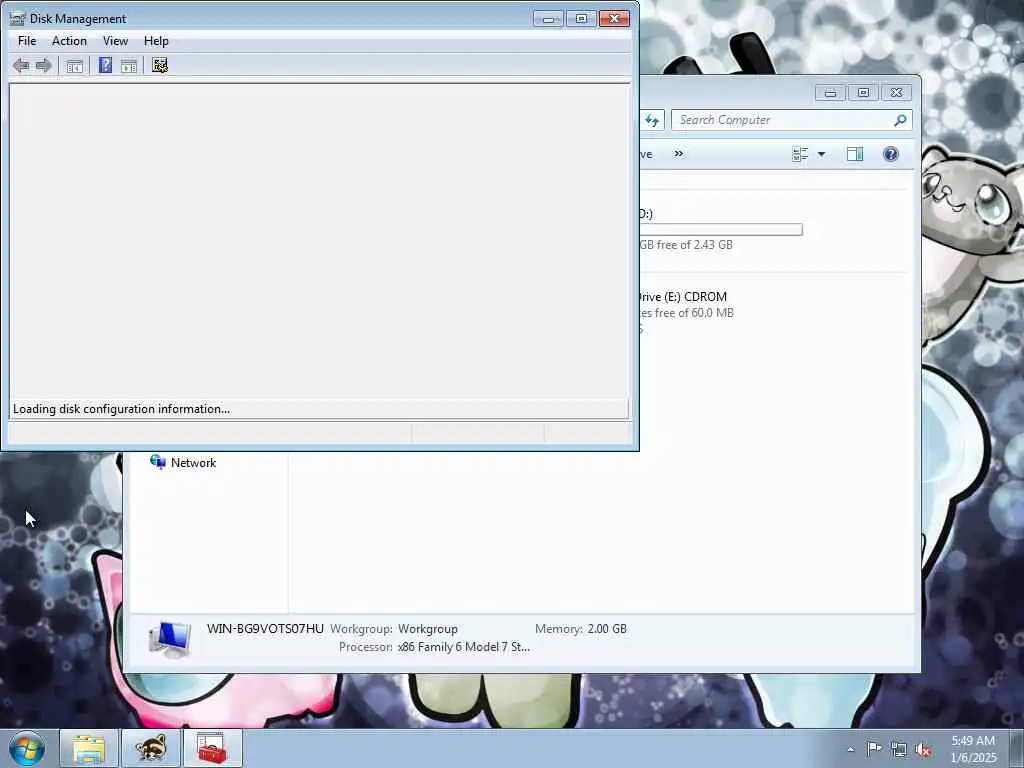Toggle the preview pane icon in Explorer
This screenshot has width=1024, height=768.
[855, 154]
